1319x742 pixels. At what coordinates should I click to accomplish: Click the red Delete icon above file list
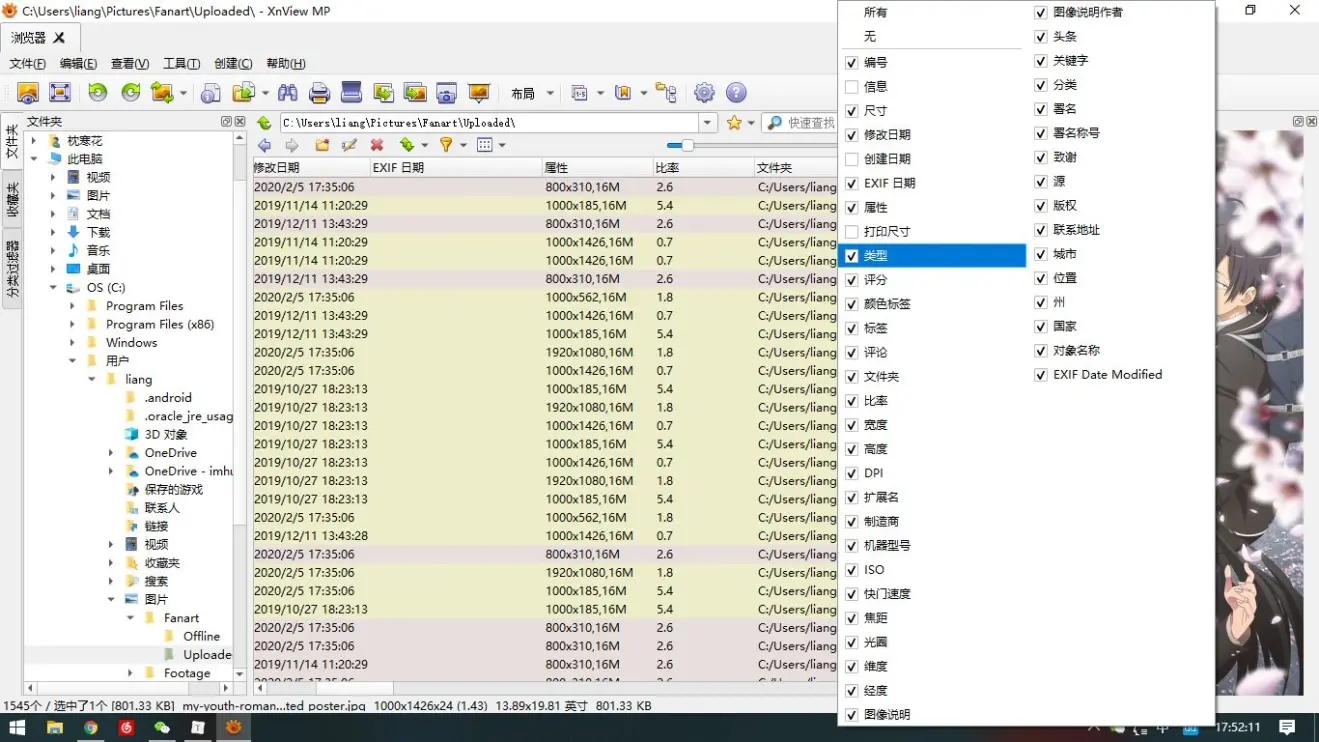coord(376,144)
